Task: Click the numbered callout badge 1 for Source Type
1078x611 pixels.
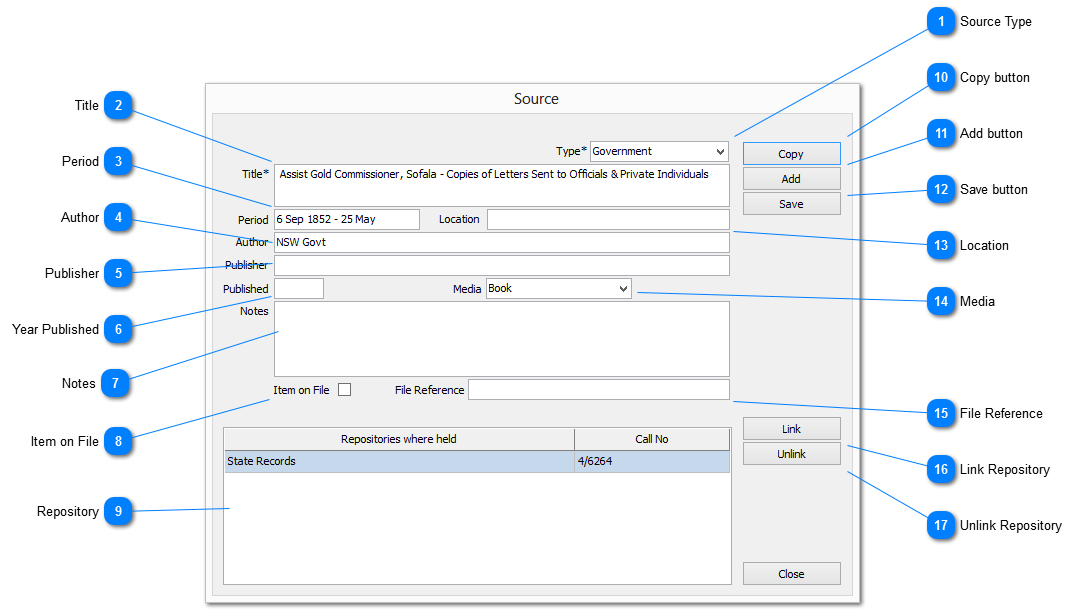Action: coord(941,22)
